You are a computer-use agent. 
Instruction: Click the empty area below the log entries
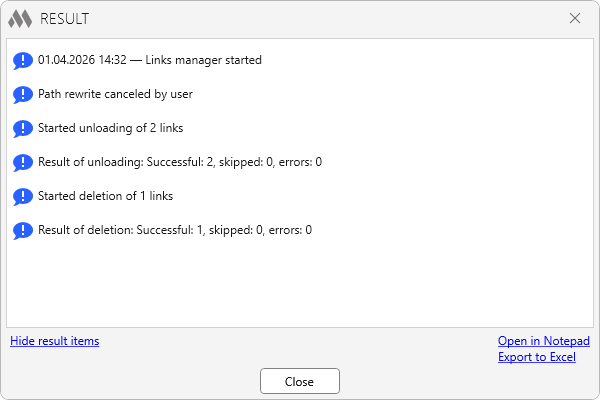(300, 285)
